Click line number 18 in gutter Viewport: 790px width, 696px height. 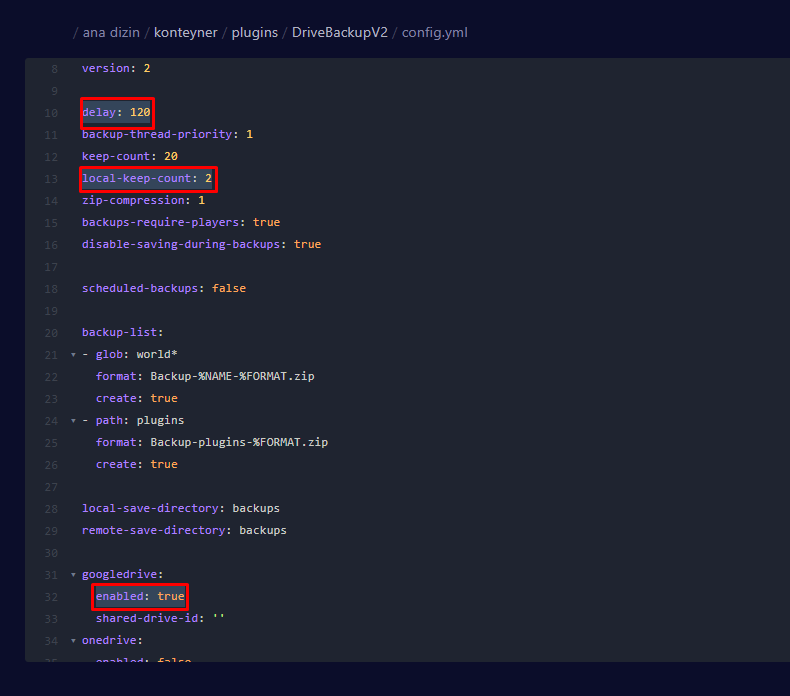(x=51, y=289)
